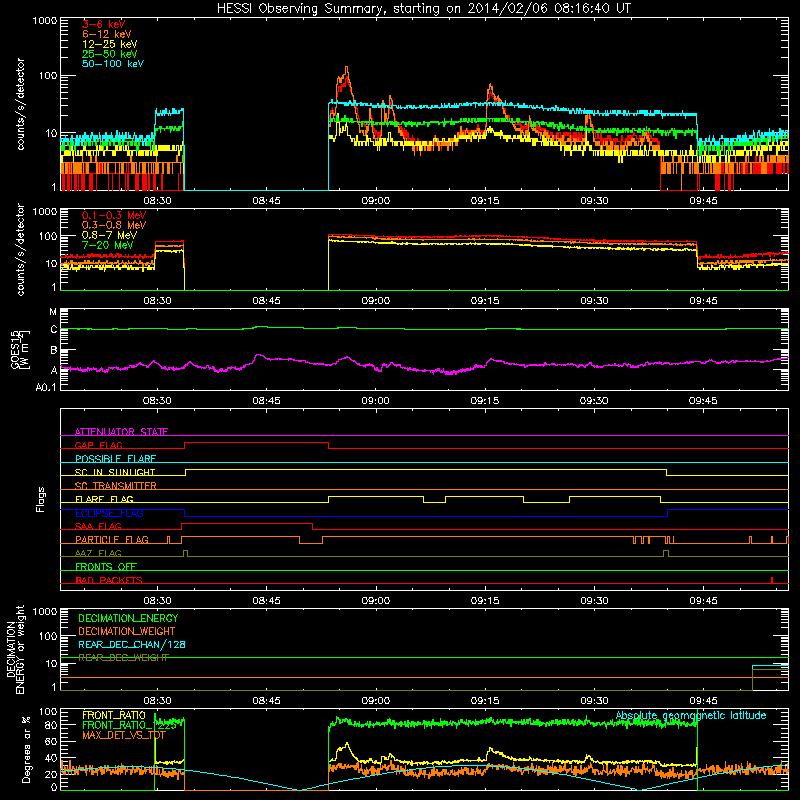Select the yellow '12-25 keV' legend label
This screenshot has width=800, height=800.
(110, 44)
